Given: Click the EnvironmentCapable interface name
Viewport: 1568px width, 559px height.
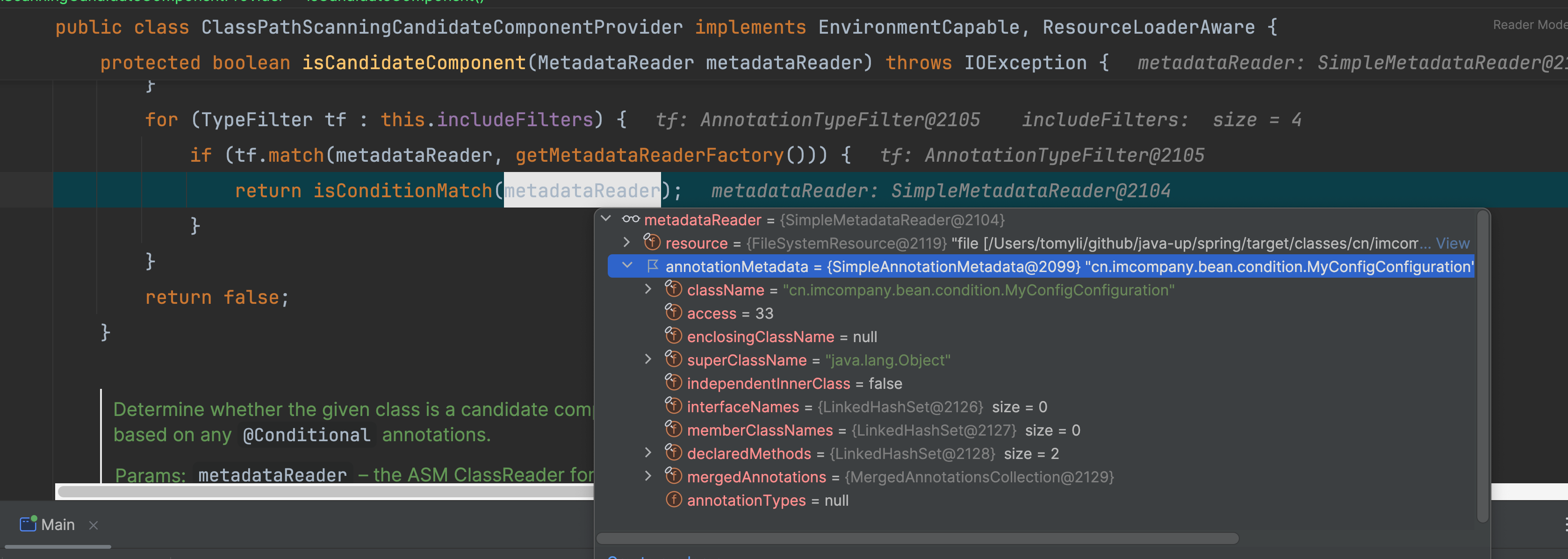Looking at the screenshot, I should click(x=919, y=28).
